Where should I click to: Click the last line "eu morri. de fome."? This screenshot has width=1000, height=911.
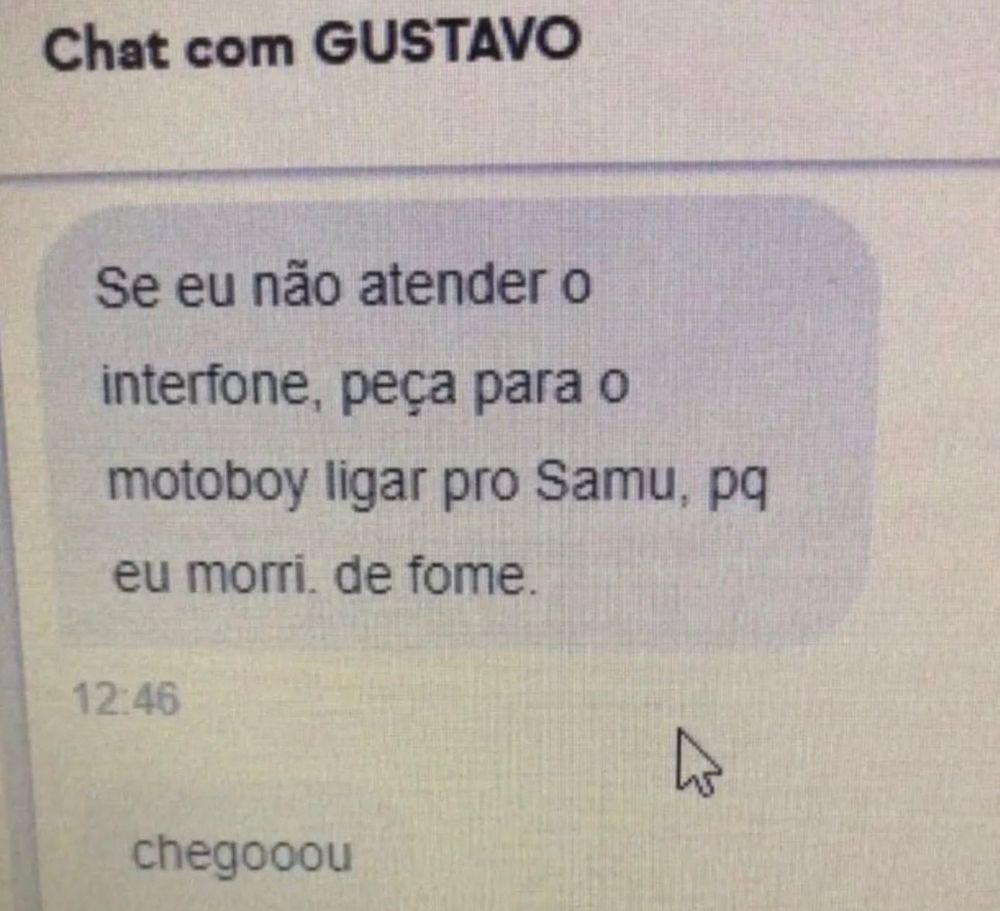click(x=322, y=575)
